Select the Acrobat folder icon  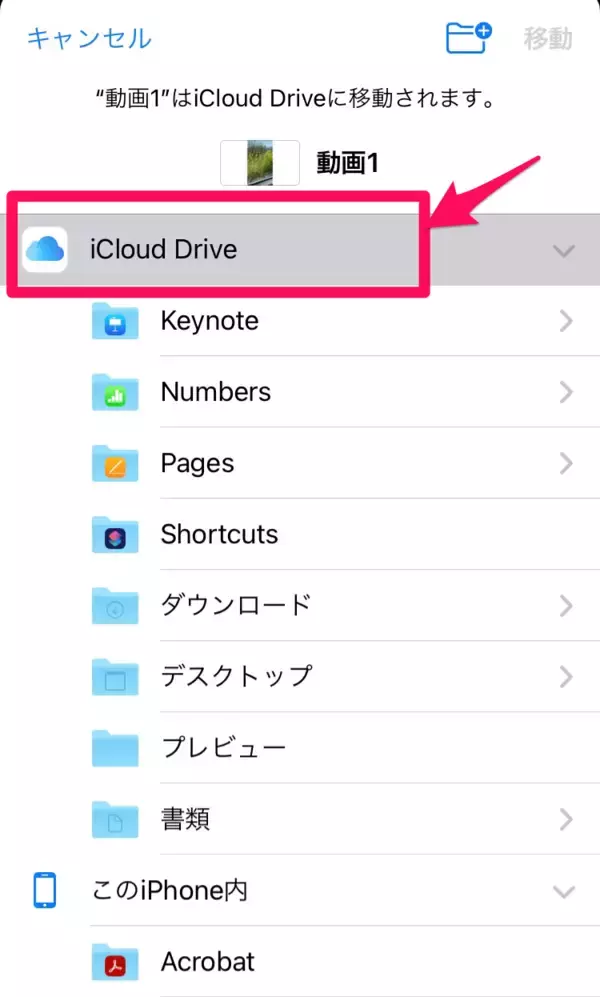pyautogui.click(x=114, y=962)
